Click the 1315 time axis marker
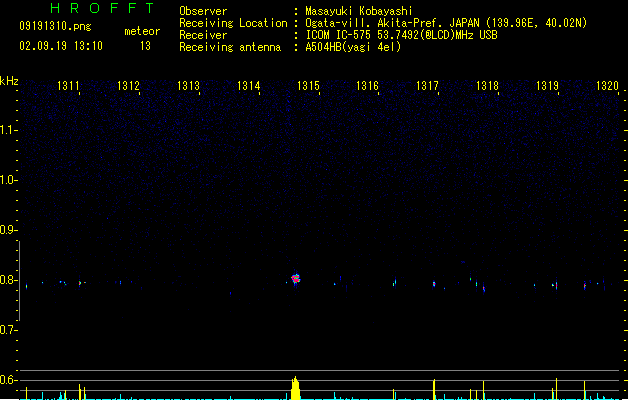 [308, 86]
